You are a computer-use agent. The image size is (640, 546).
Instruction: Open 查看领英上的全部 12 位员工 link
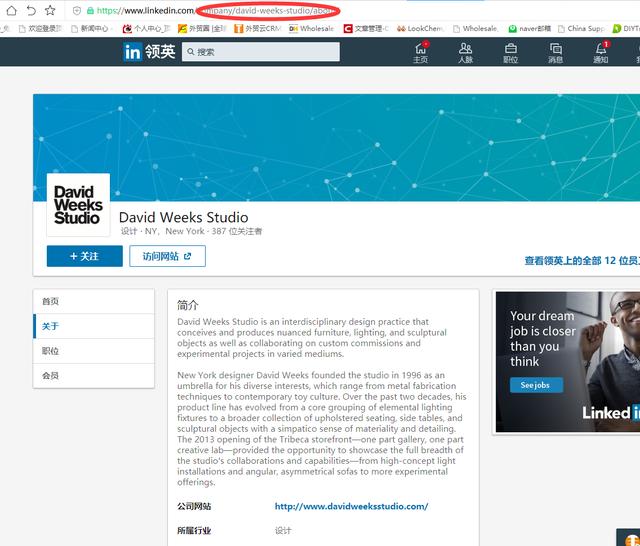coord(582,260)
